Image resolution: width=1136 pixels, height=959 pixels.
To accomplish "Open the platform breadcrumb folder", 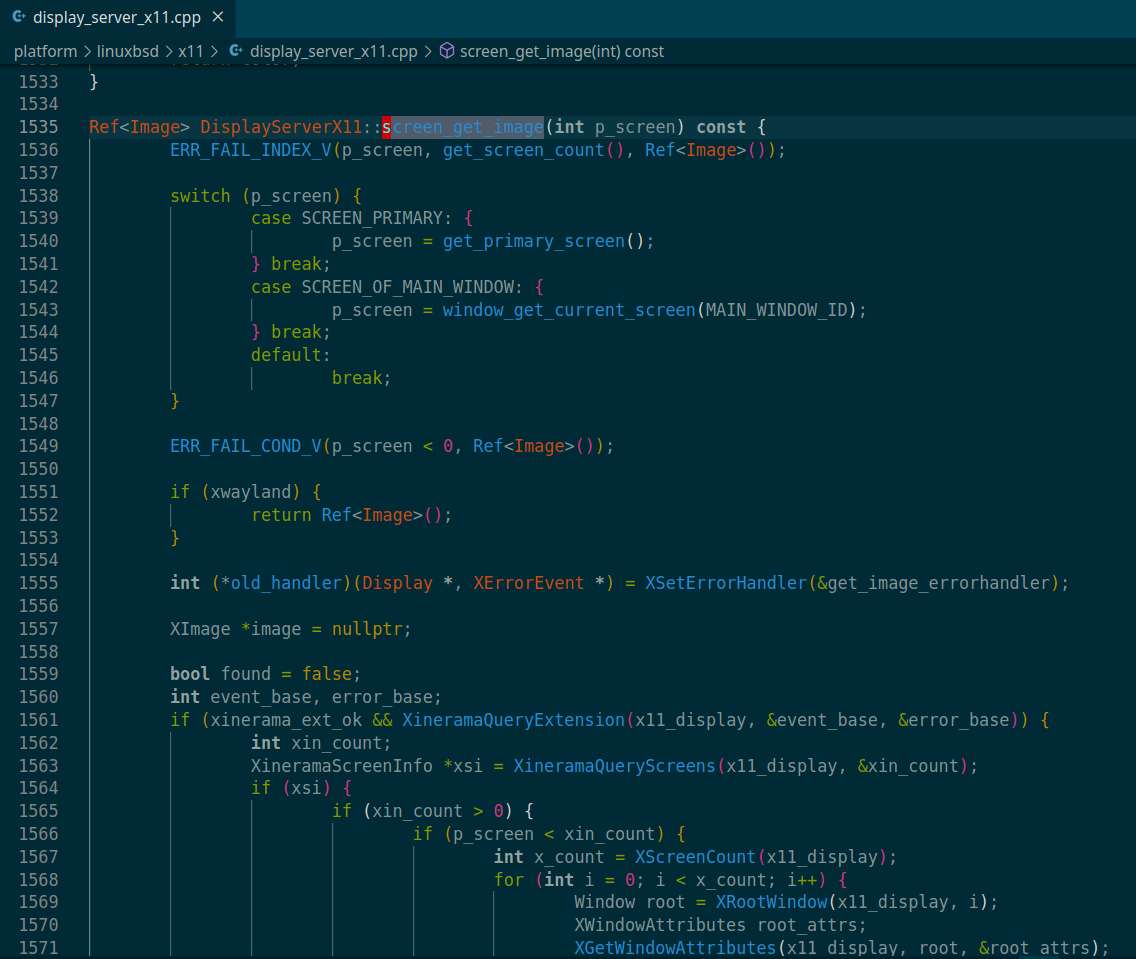I will 45,51.
